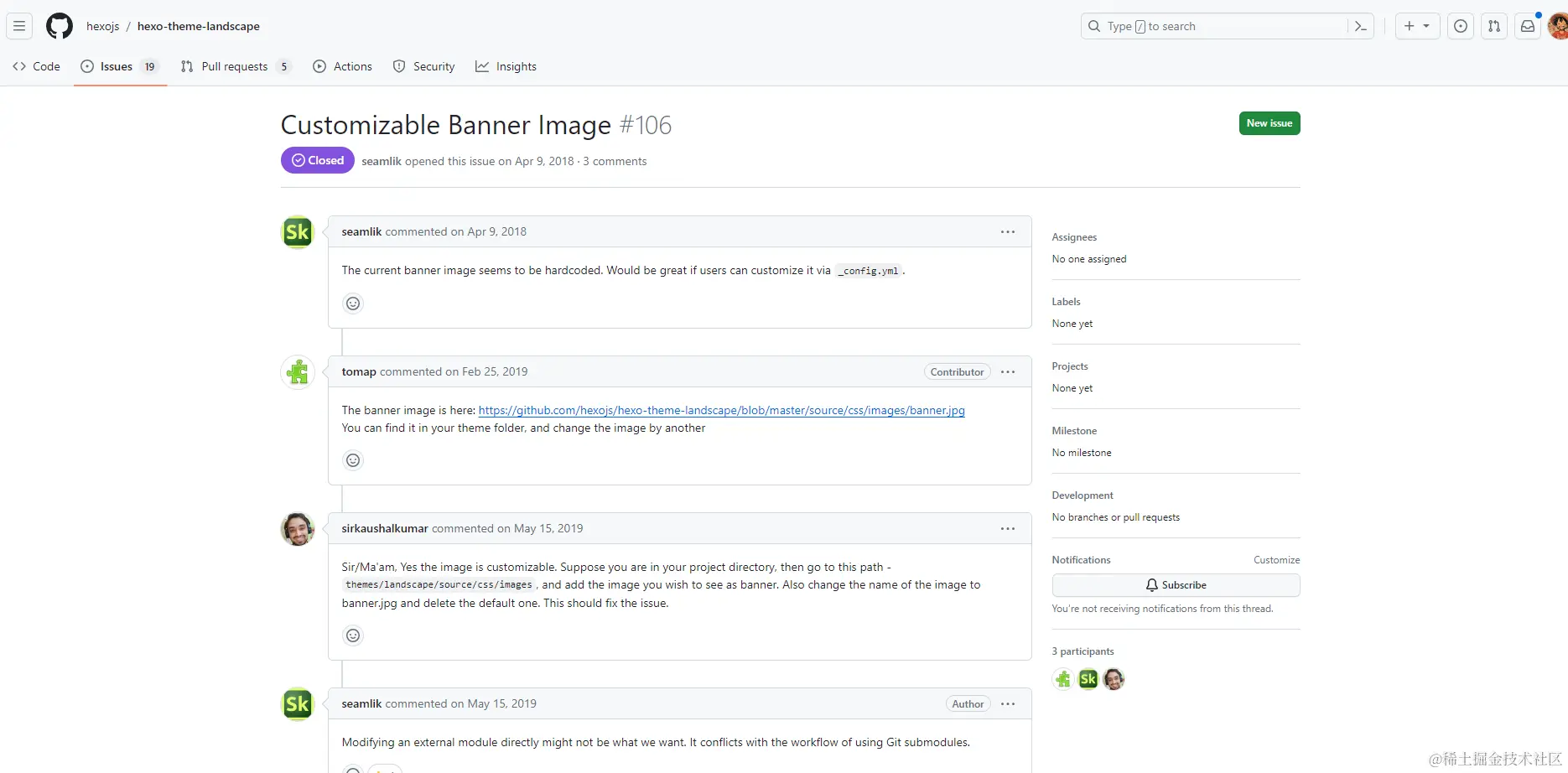Viewport: 1568px width, 773px height.
Task: Open the notifications inbox icon
Action: tap(1528, 26)
